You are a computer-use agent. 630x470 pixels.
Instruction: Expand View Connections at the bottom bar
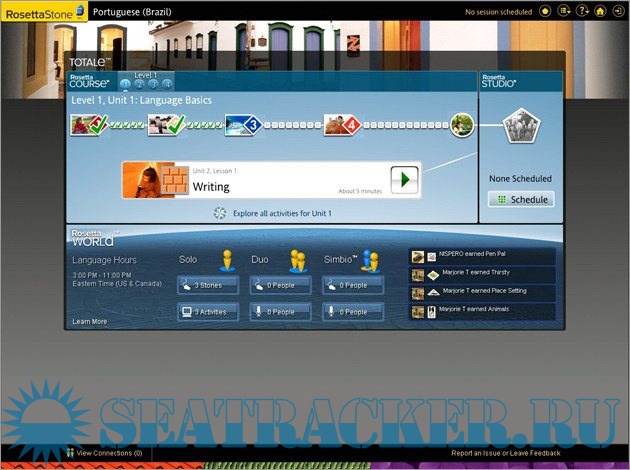104,453
